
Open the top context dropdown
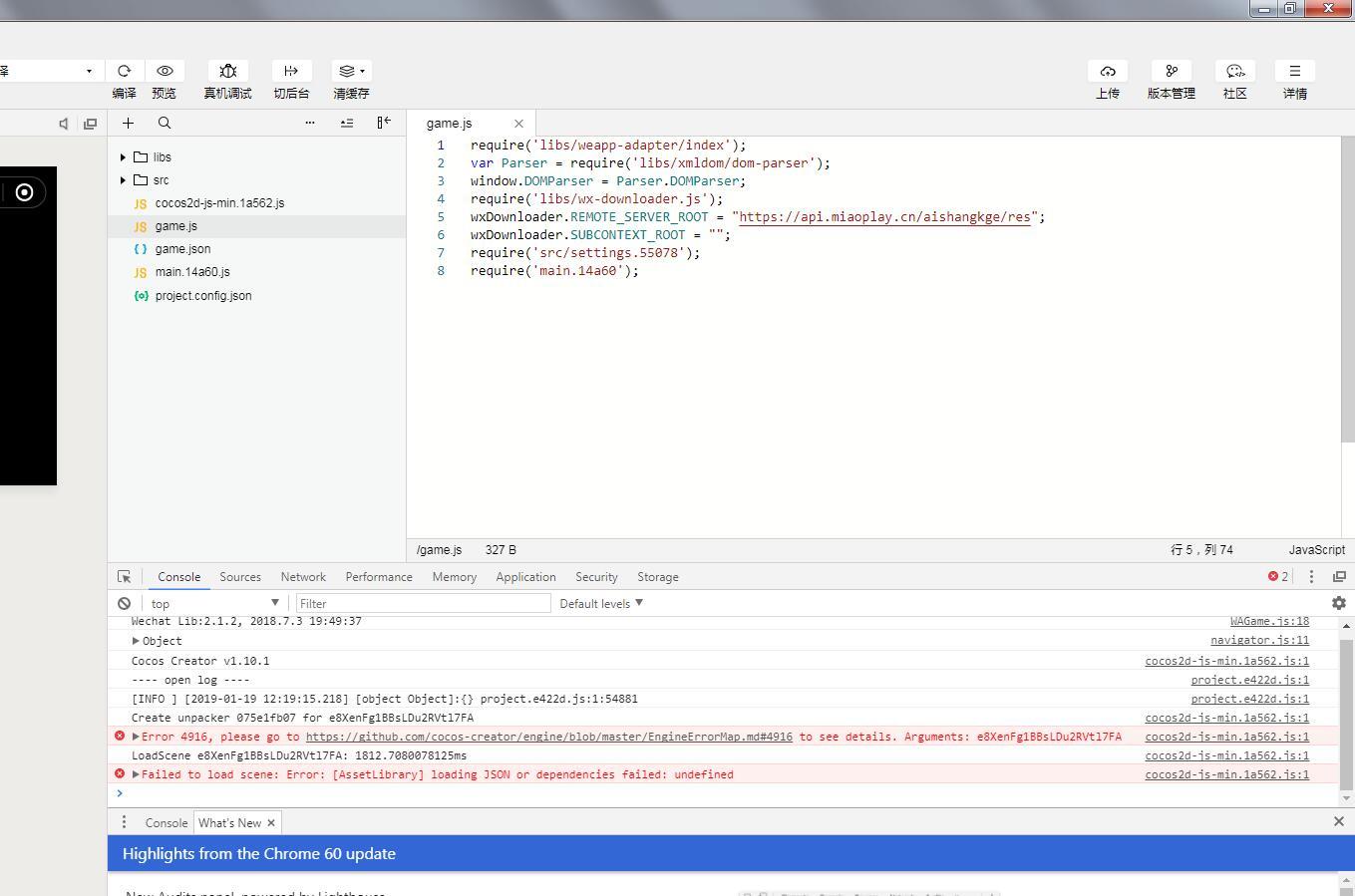(x=214, y=603)
